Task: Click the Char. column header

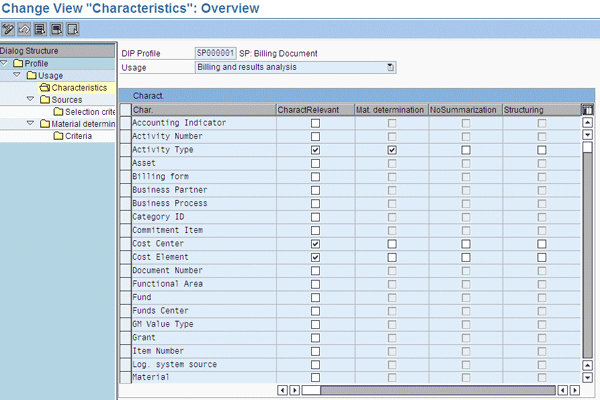Action: coord(204,110)
